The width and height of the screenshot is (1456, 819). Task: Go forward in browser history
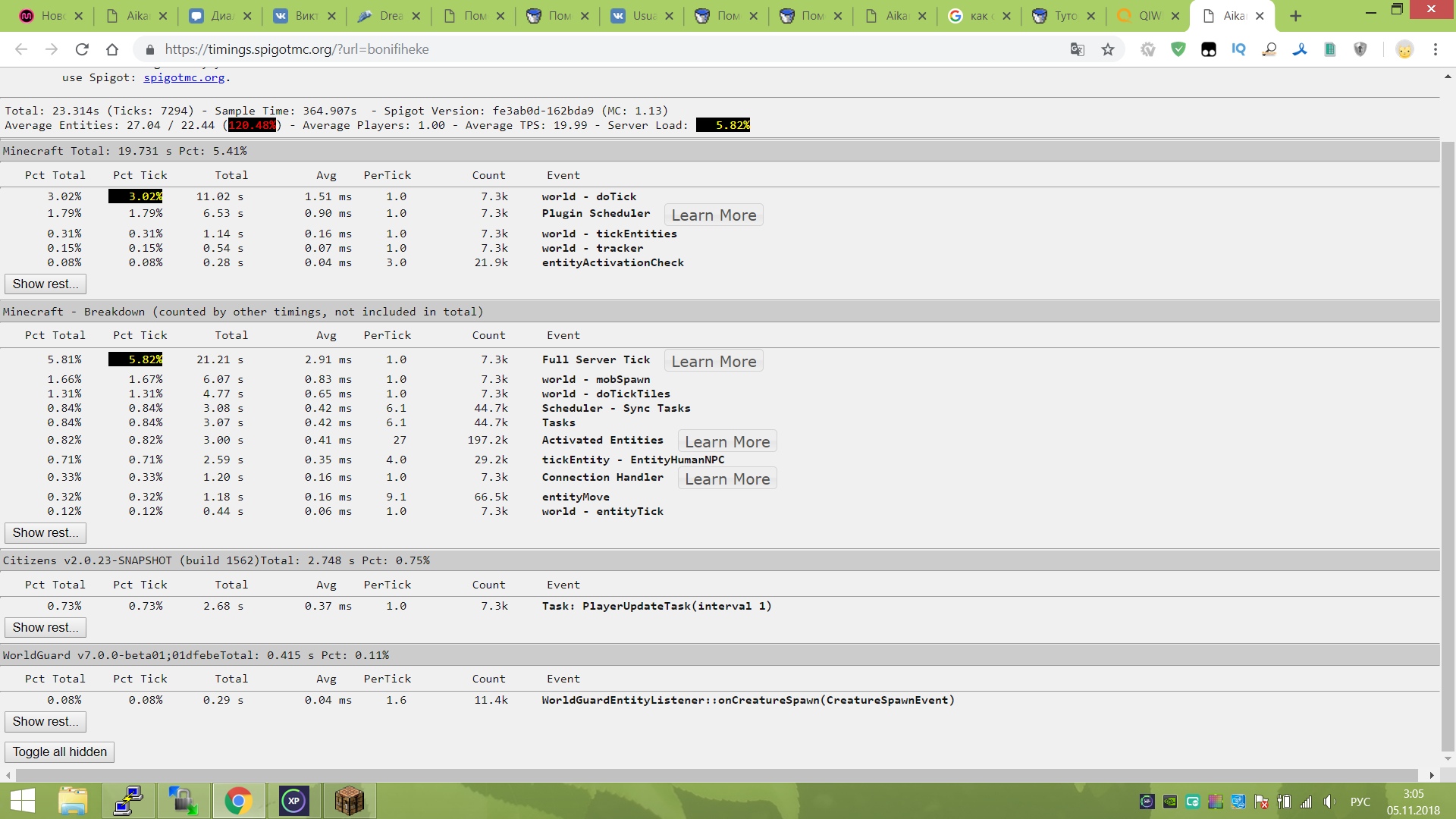(52, 49)
